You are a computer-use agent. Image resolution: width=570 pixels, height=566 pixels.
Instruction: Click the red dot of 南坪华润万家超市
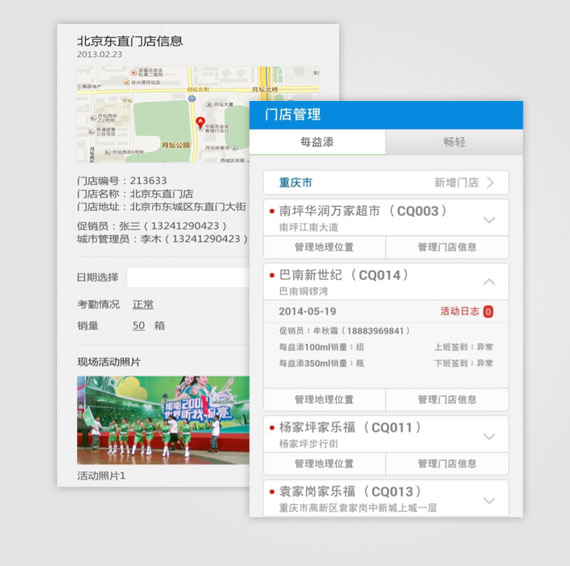pyautogui.click(x=272, y=211)
